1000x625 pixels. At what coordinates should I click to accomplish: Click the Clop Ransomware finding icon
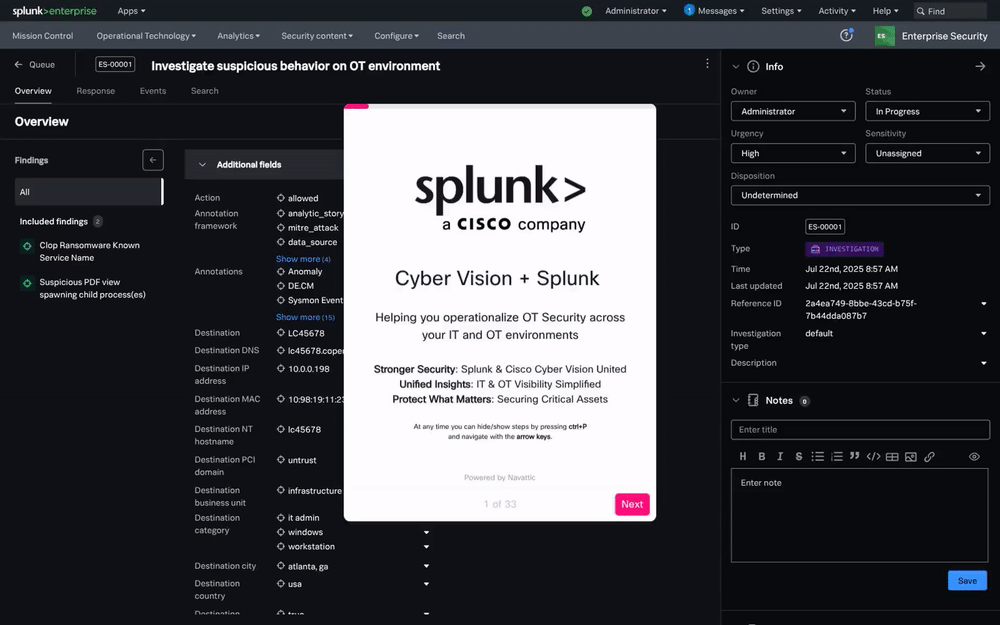(x=27, y=246)
